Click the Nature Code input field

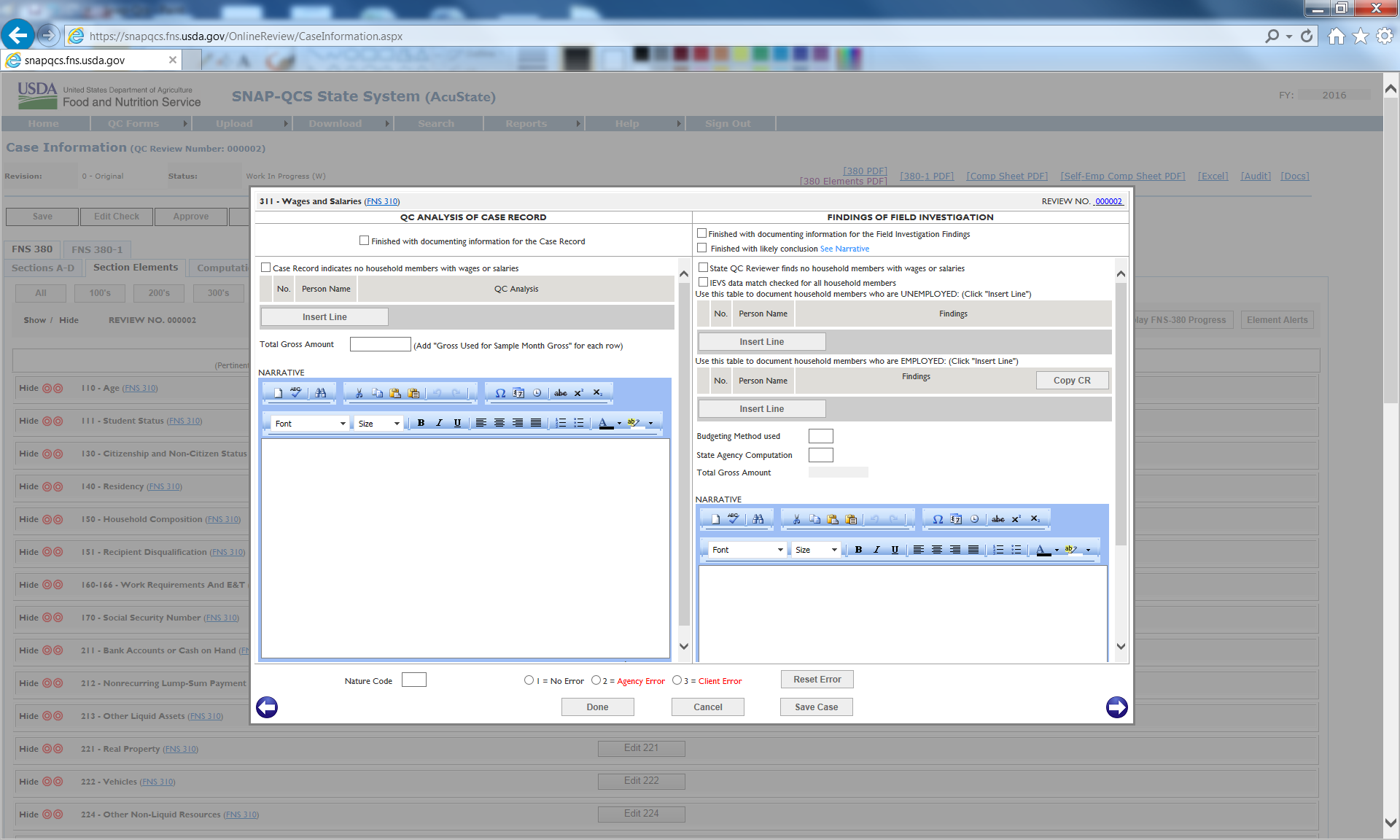[x=413, y=680]
